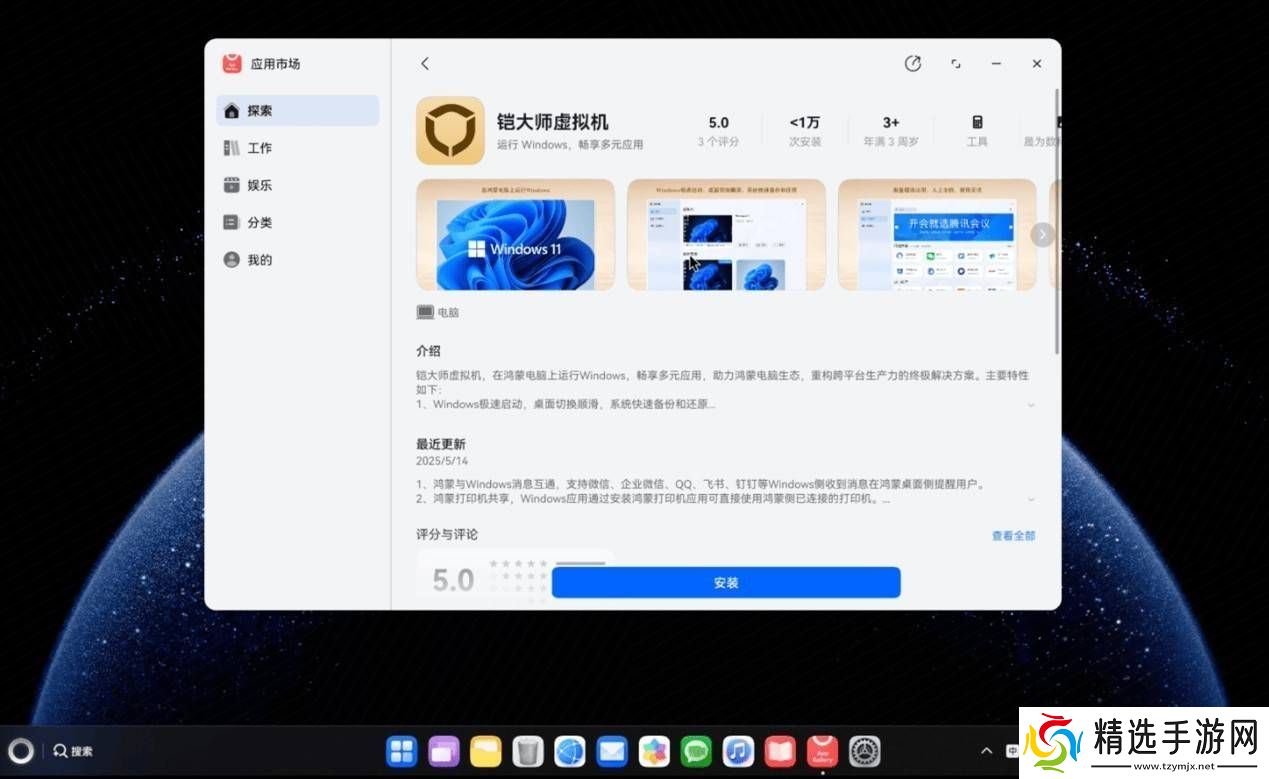The height and width of the screenshot is (779, 1269).
Task: Click the back arrow in the app page header
Action: click(425, 64)
